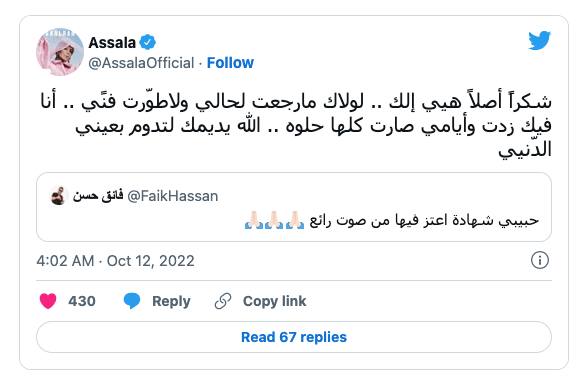
Task: Click the Reply text label
Action: point(171,301)
